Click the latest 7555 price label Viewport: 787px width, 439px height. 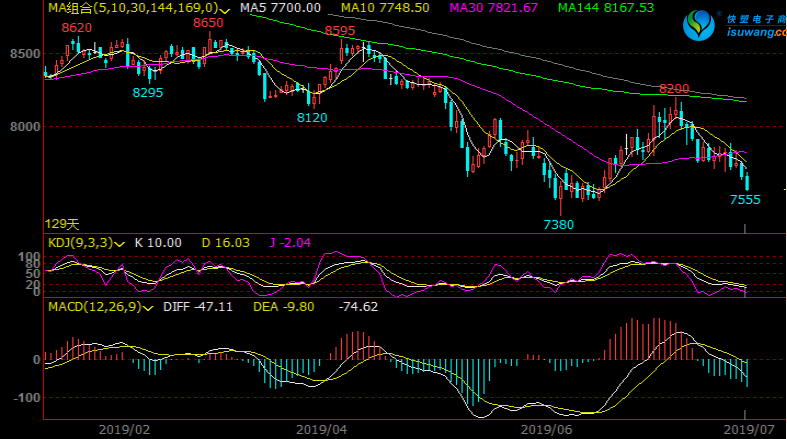[x=745, y=199]
